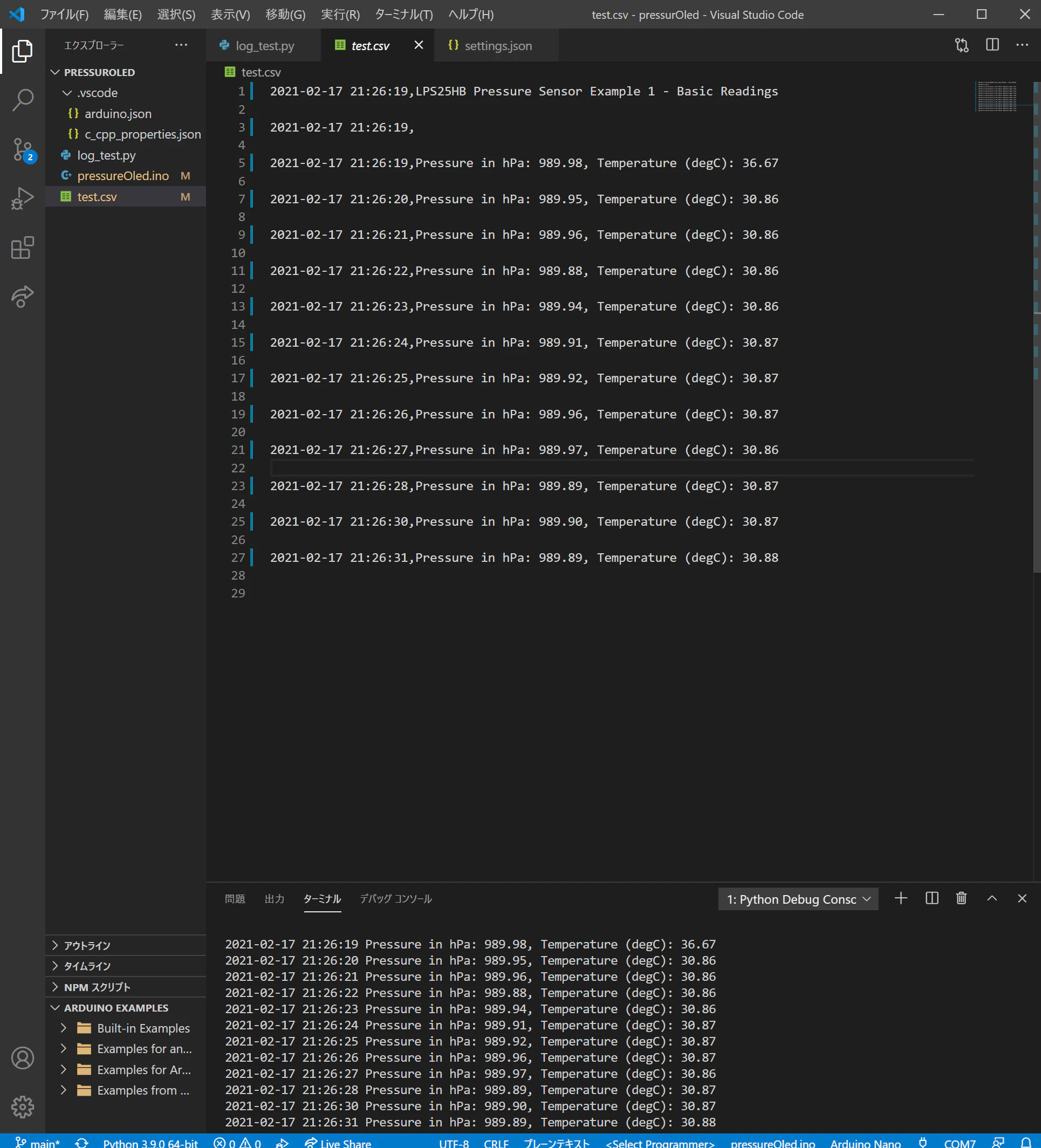Image resolution: width=1041 pixels, height=1148 pixels.
Task: Close the test.csv editor tab
Action: tap(419, 45)
